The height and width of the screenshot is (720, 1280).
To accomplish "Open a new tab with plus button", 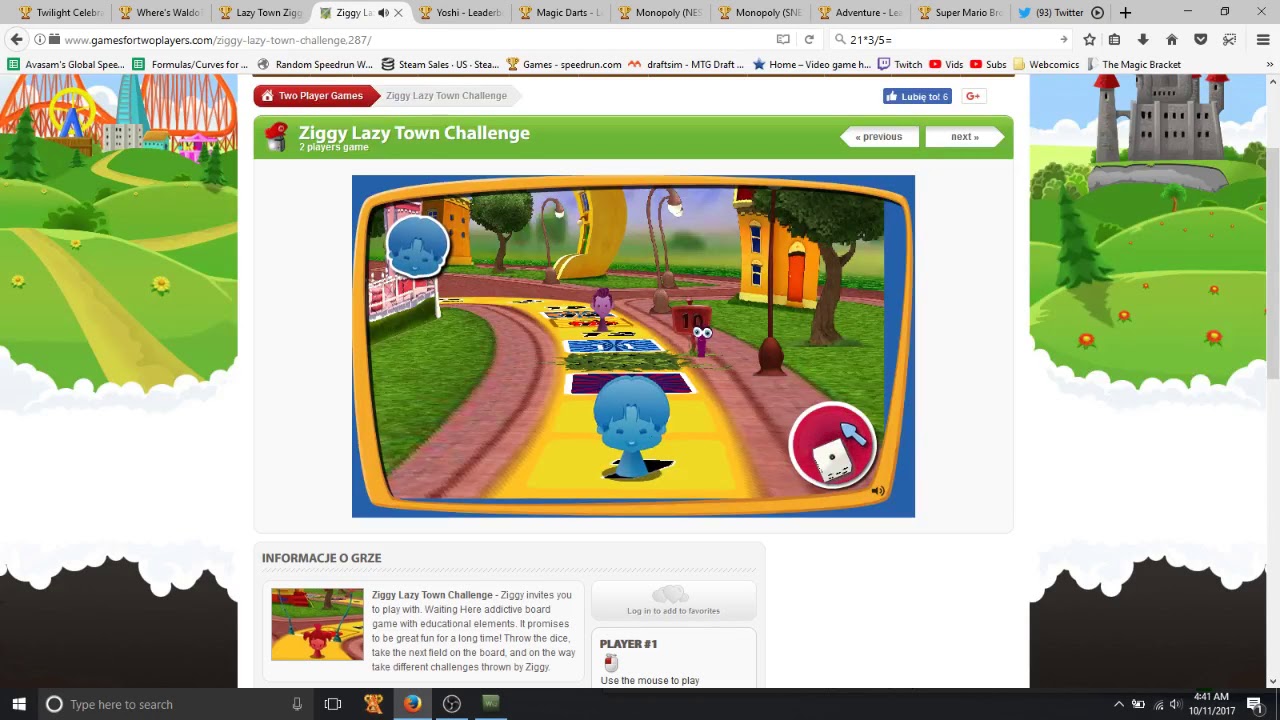I will coord(1125,13).
